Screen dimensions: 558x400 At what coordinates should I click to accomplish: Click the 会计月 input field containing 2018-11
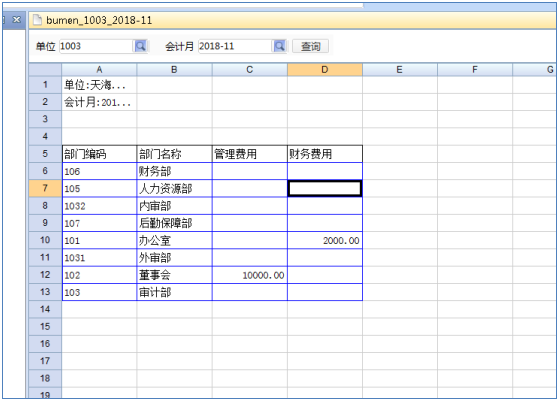(235, 46)
